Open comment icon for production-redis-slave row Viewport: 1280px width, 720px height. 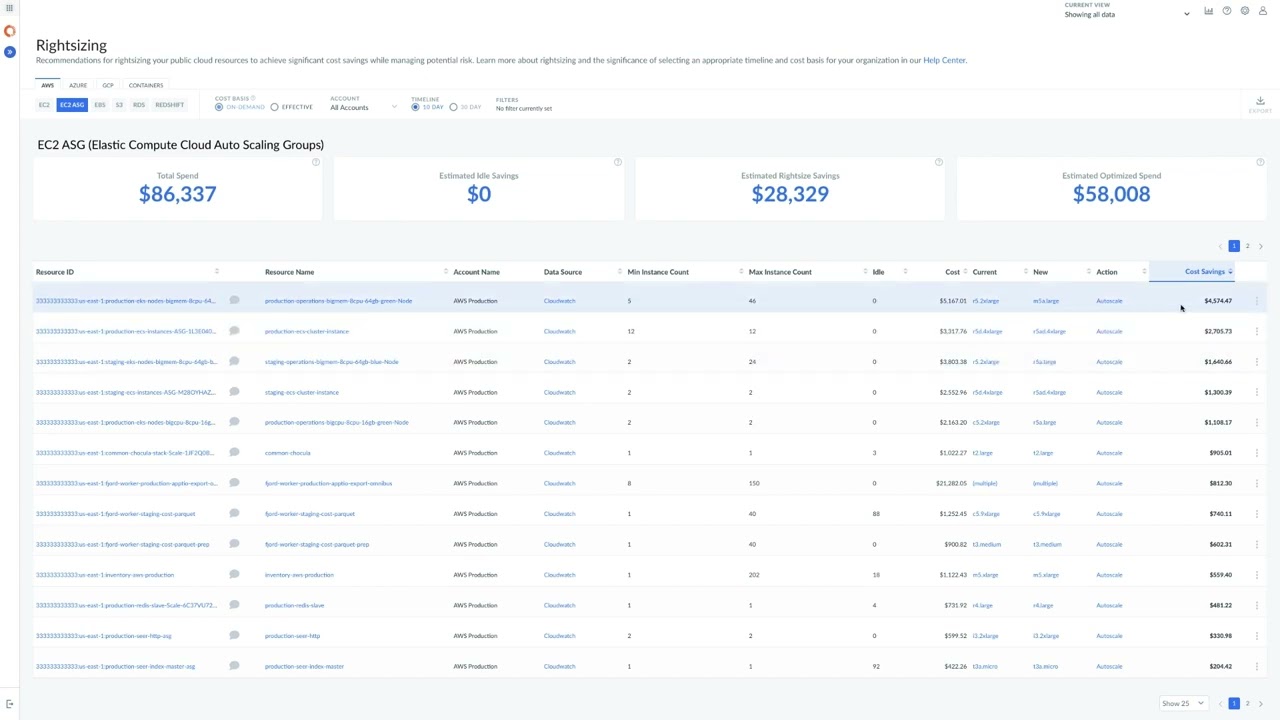[234, 605]
